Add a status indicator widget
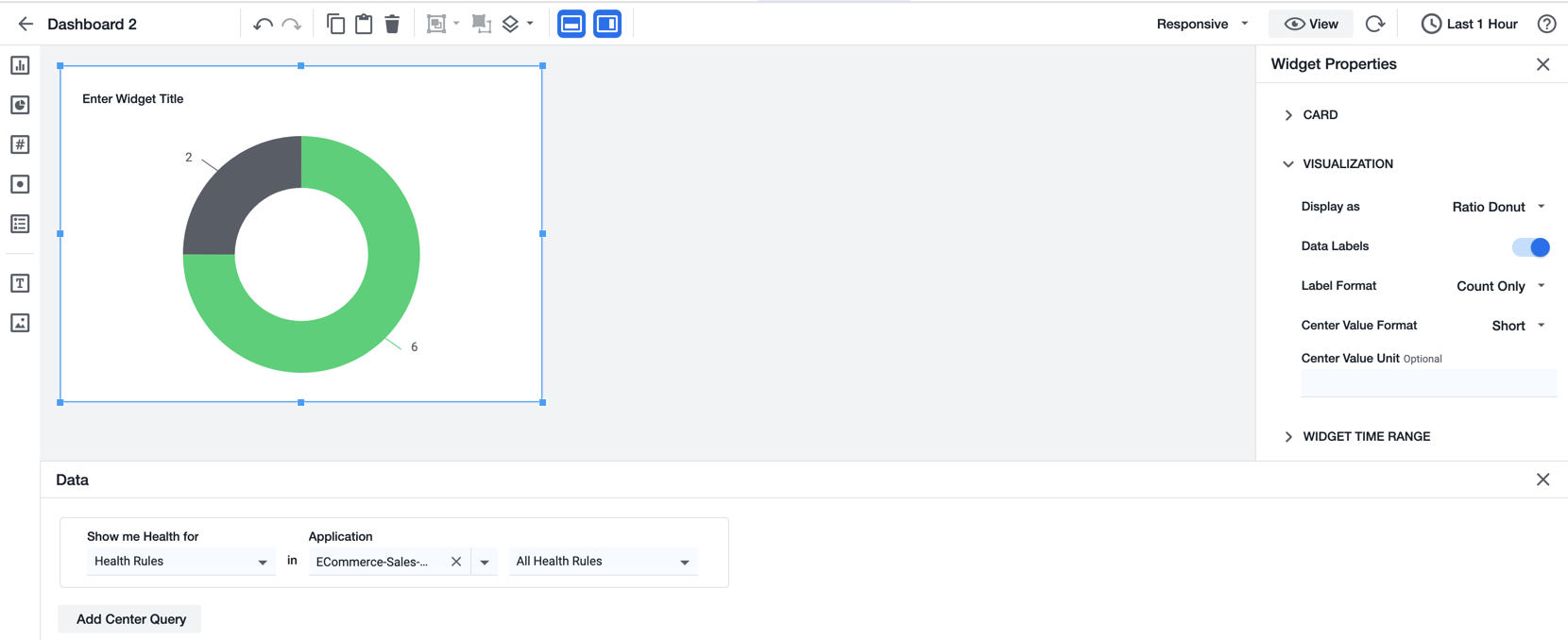This screenshot has height=640, width=1568. click(x=20, y=184)
